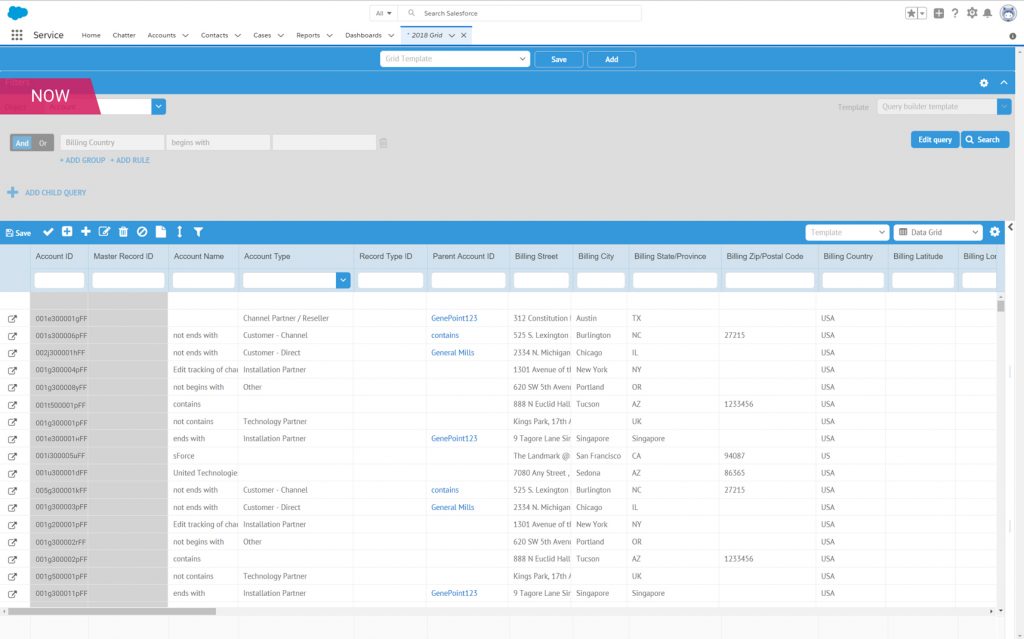Click the checkmark select icon on grid toolbar
Image resolution: width=1024 pixels, height=639 pixels.
point(47,231)
